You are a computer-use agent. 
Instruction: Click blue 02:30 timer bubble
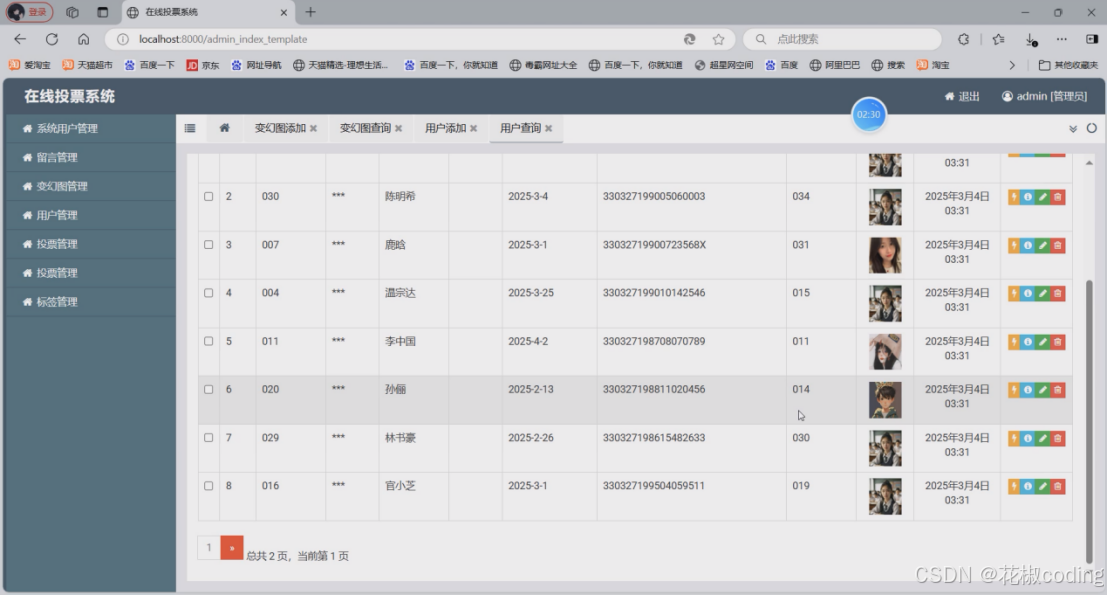click(868, 114)
